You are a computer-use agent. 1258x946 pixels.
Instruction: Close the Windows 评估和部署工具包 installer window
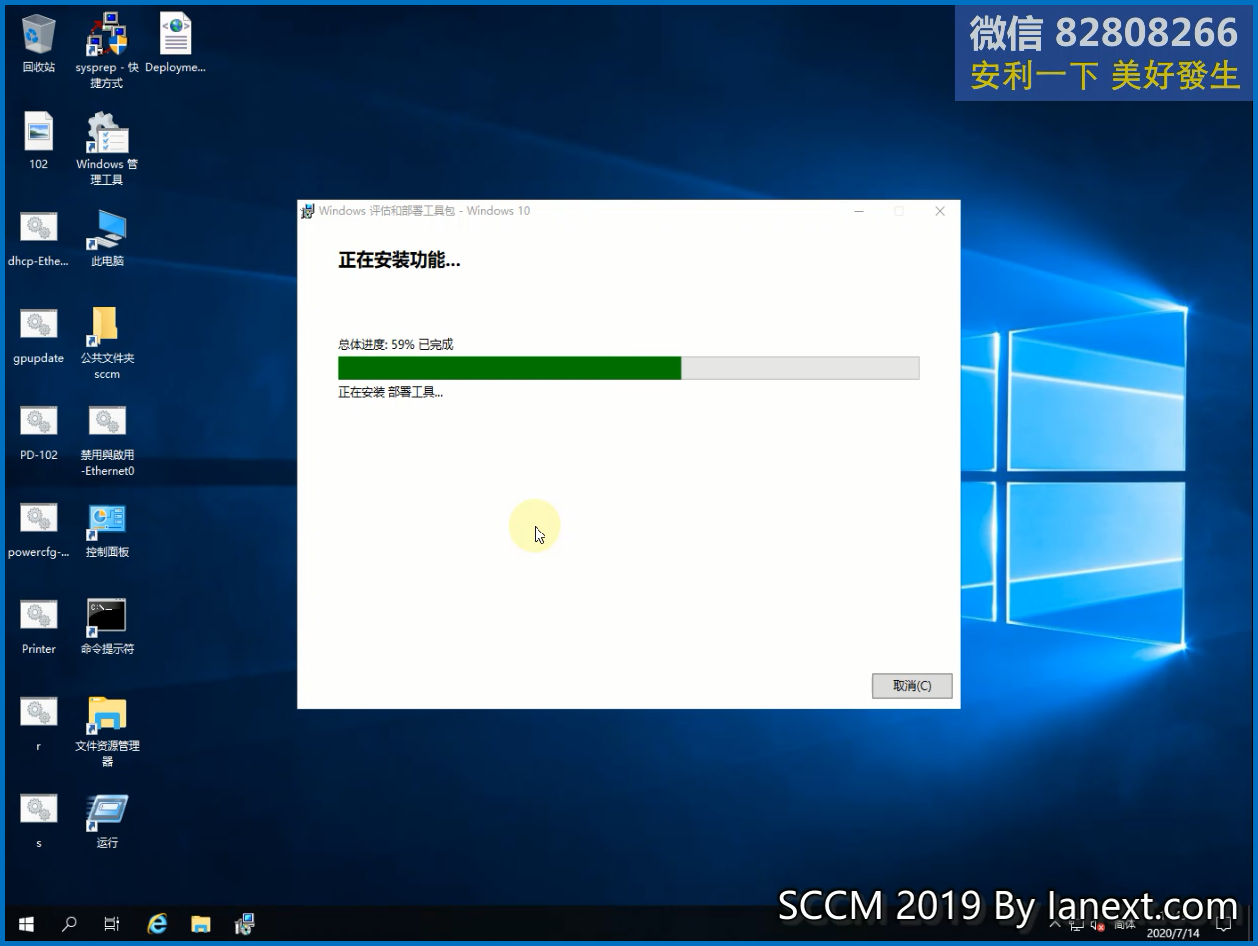click(x=940, y=211)
